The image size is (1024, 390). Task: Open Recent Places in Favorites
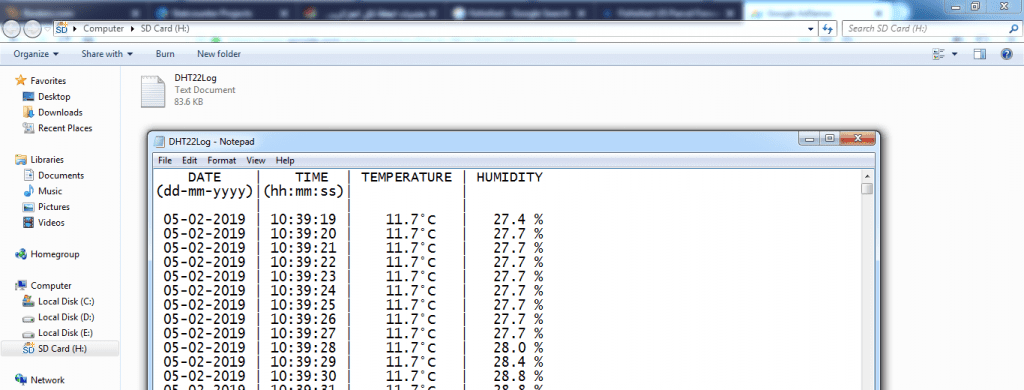click(x=65, y=128)
